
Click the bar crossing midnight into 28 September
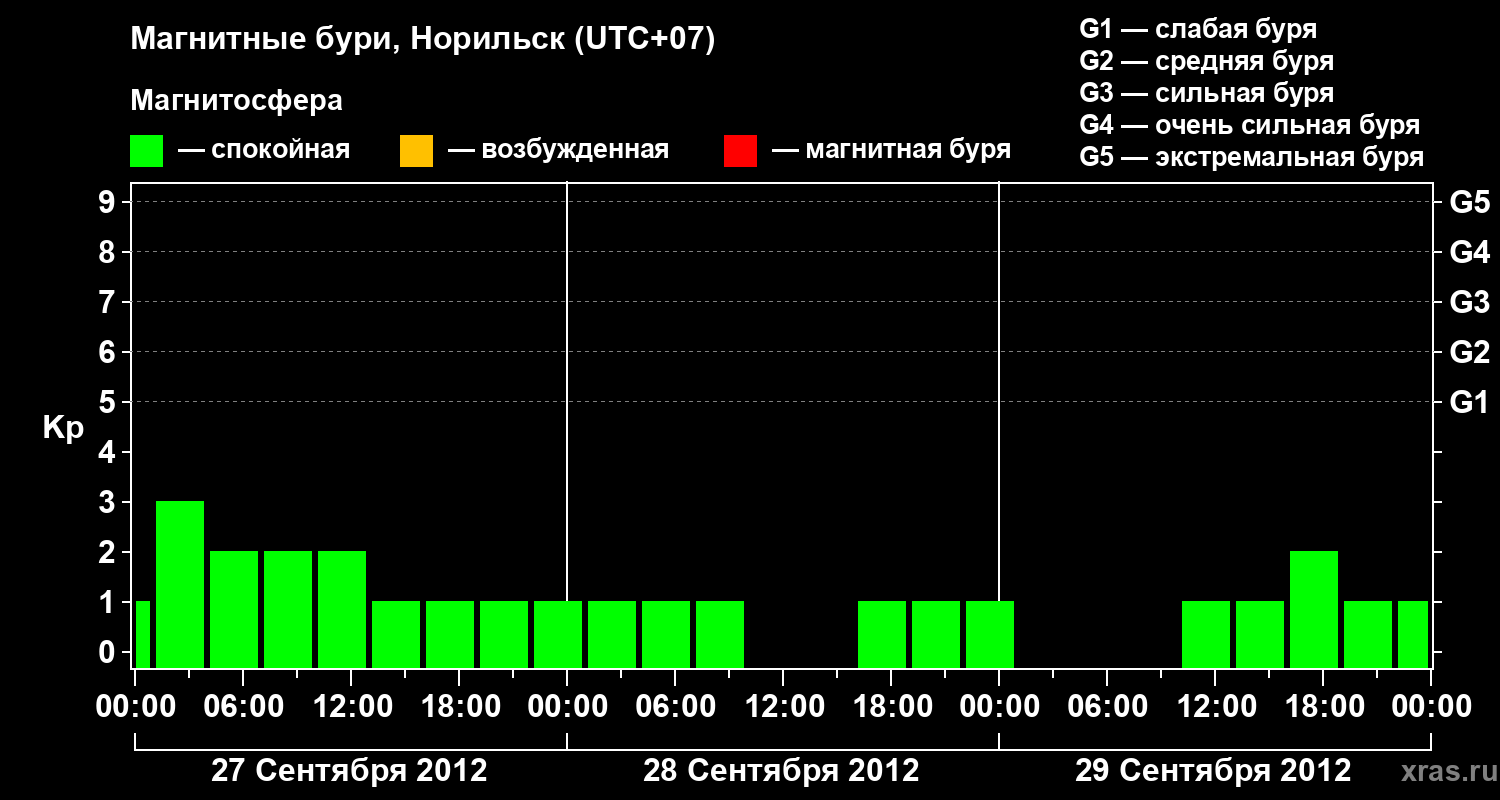coord(558,634)
